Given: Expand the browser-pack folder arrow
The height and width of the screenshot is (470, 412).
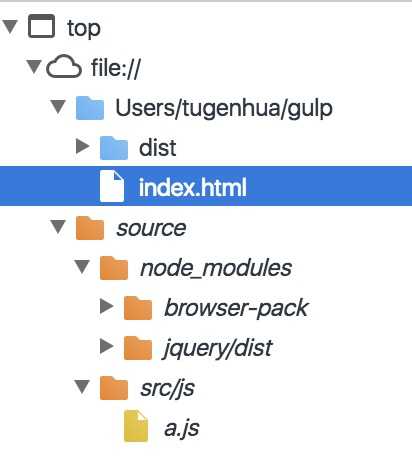Looking at the screenshot, I should coord(107,306).
